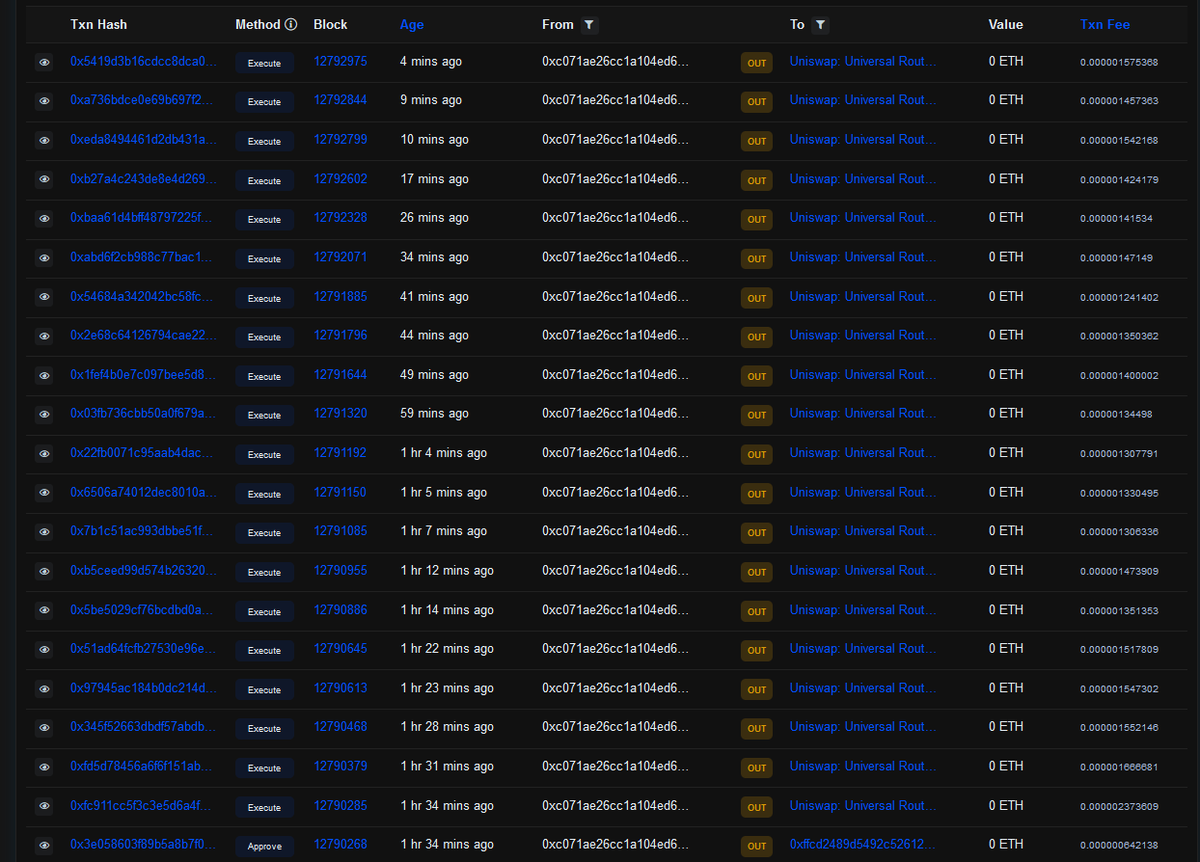This screenshot has height=862, width=1200.
Task: Click the eye preview icon for transaction 0x1fef4b0e7c097bee5d8
Action: [x=44, y=376]
